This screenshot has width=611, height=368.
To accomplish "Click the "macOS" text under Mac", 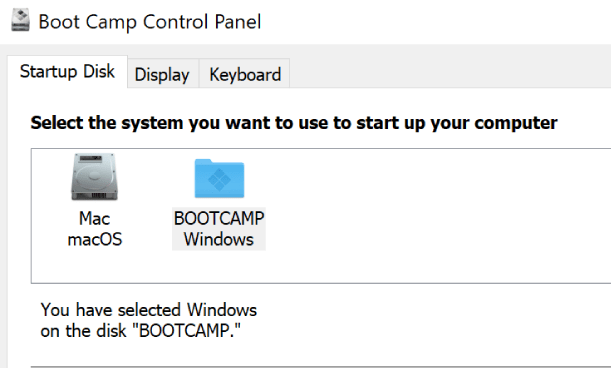I will [x=94, y=239].
